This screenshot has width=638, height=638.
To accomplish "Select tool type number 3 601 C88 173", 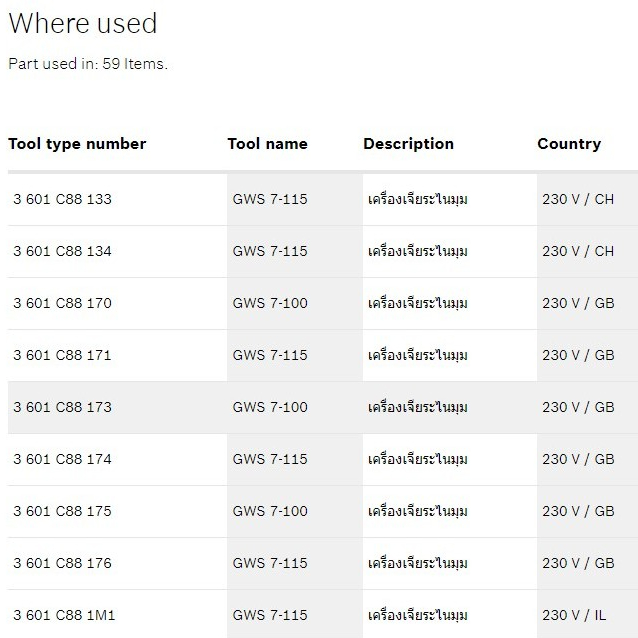I will pyautogui.click(x=62, y=407).
